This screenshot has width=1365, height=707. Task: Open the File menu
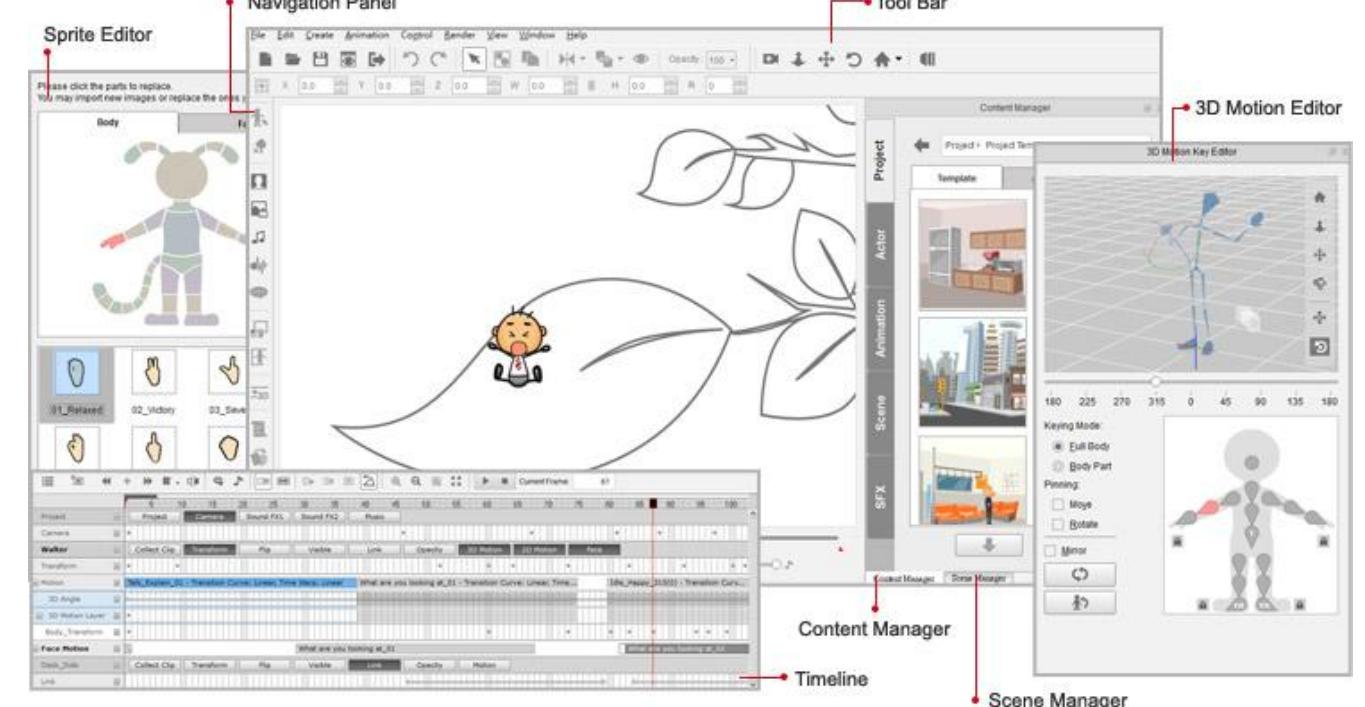click(258, 35)
